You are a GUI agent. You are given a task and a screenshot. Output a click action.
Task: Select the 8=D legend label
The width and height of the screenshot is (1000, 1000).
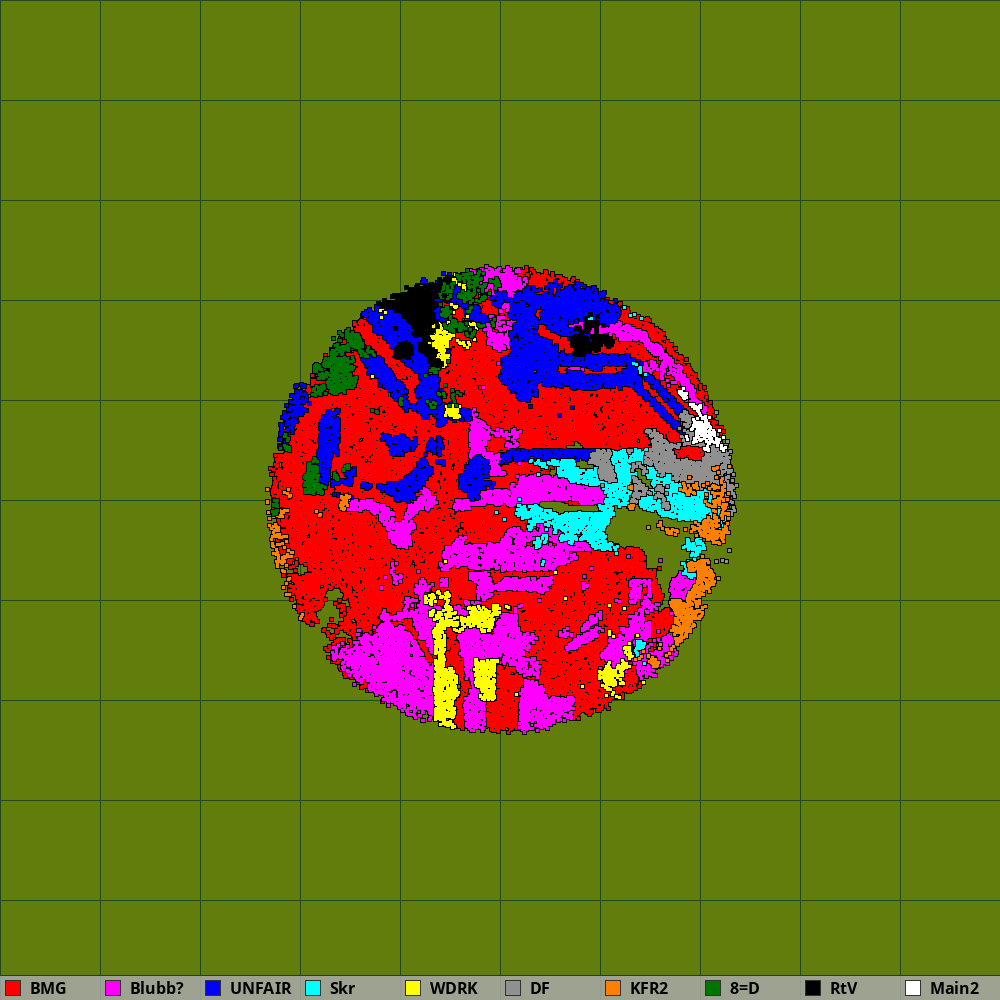click(744, 988)
